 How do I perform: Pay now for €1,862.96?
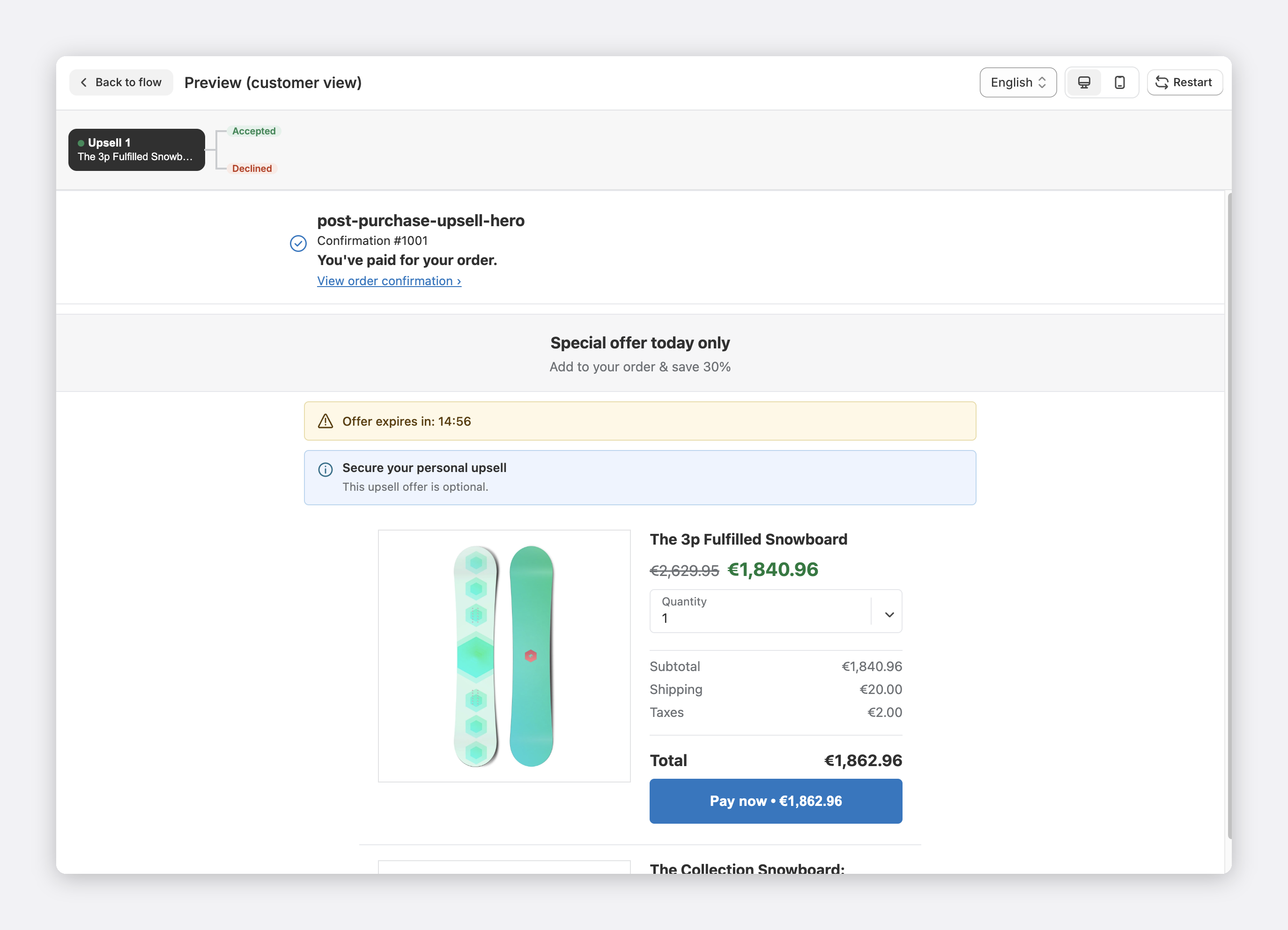tap(776, 801)
